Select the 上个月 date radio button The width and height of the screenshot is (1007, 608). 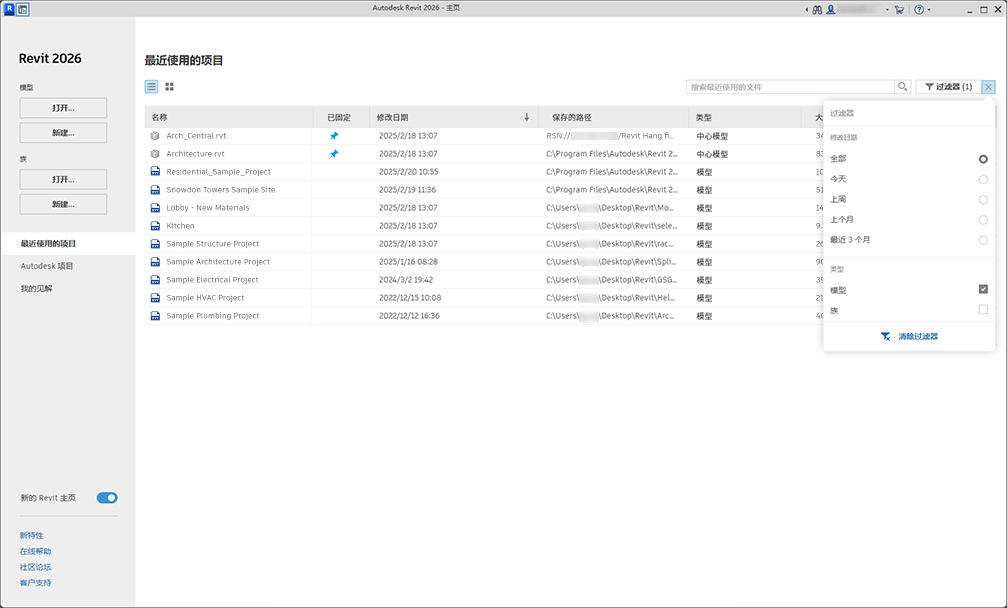point(983,220)
